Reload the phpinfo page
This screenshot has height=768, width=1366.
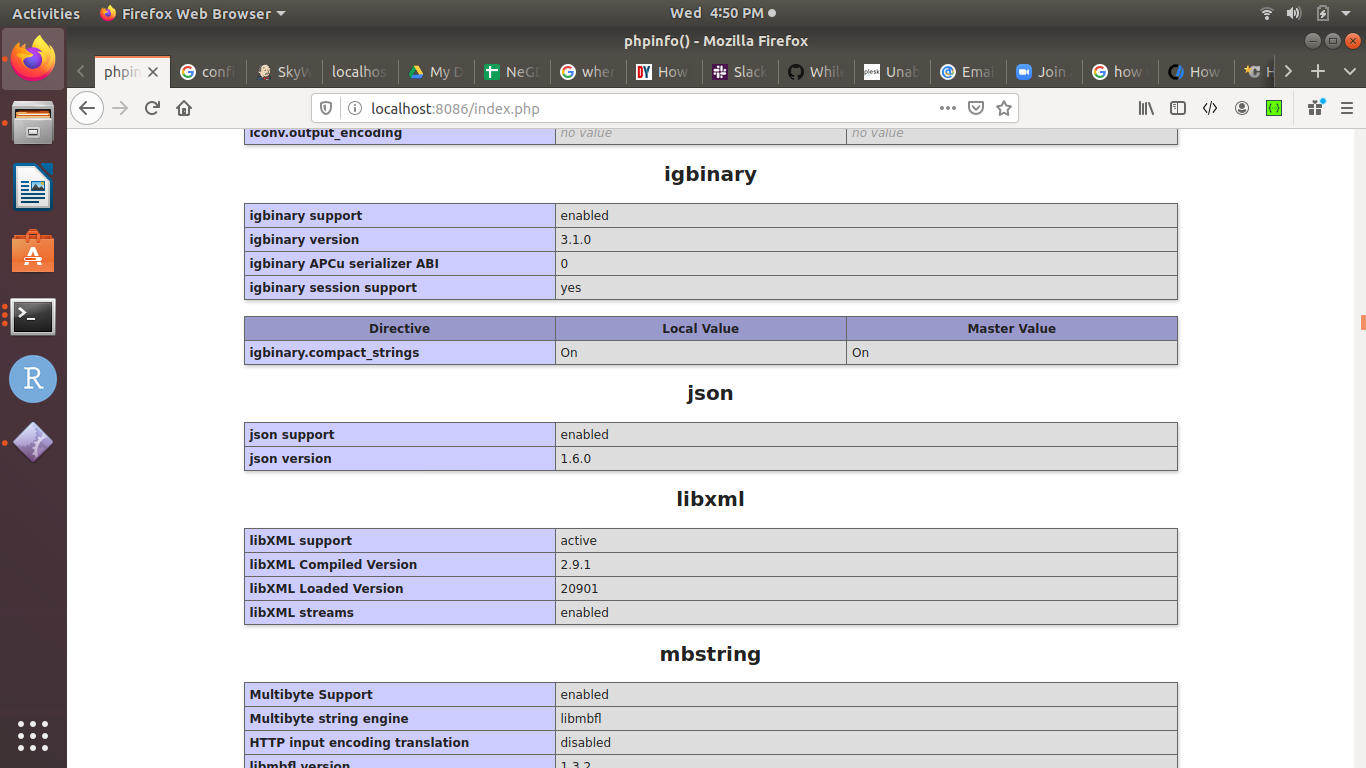[152, 108]
